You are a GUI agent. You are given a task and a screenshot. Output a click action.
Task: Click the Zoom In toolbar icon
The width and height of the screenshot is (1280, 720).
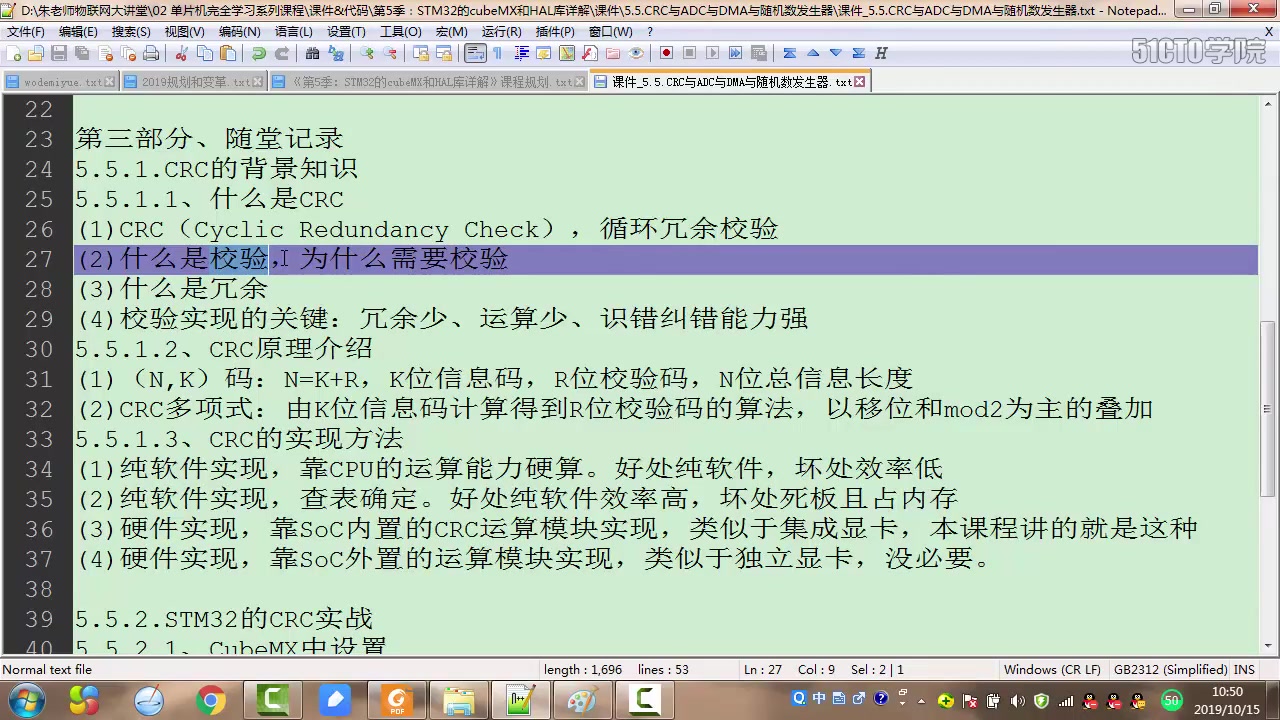[367, 53]
